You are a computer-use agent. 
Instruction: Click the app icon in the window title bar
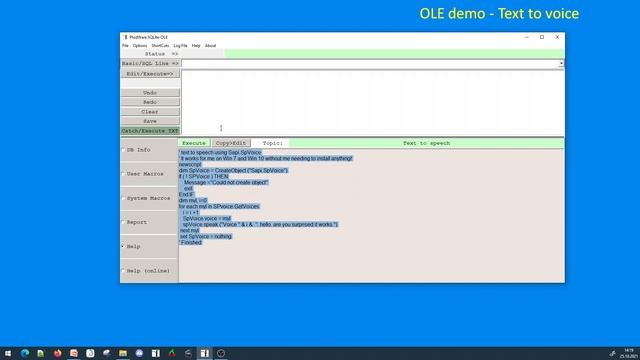coord(126,37)
